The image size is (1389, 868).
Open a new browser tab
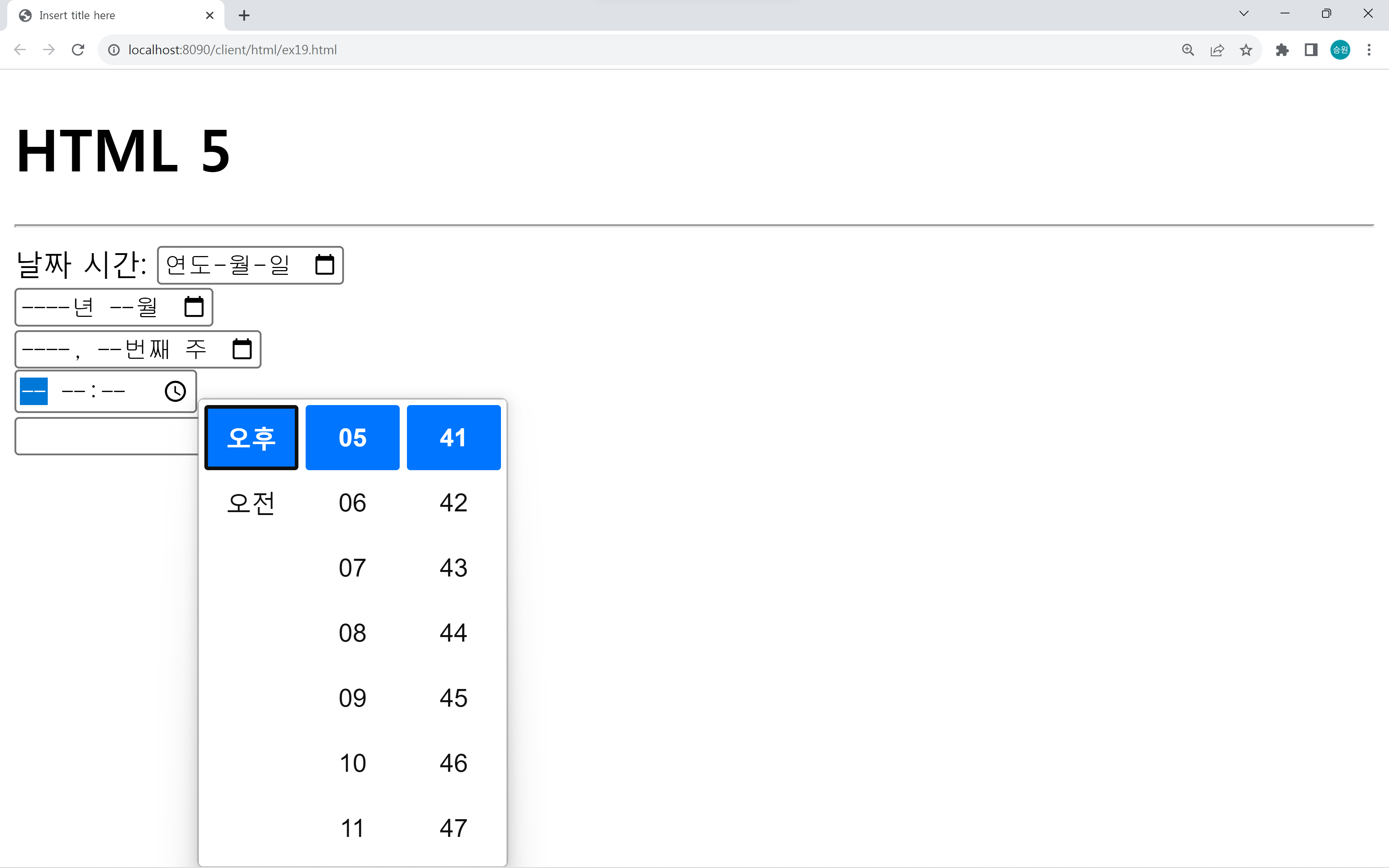244,16
